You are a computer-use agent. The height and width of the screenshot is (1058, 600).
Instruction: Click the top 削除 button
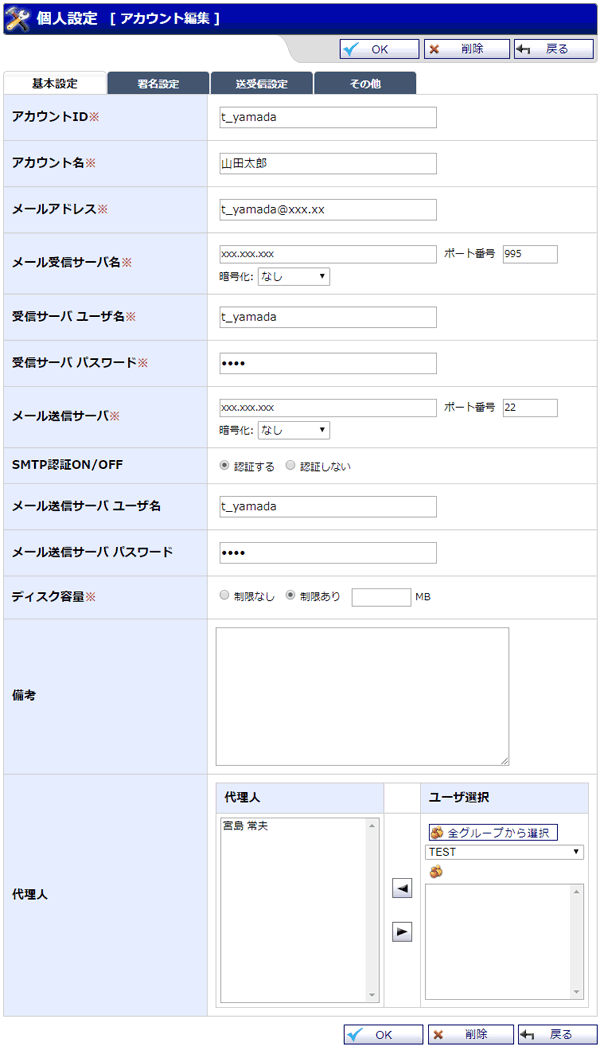tap(467, 49)
